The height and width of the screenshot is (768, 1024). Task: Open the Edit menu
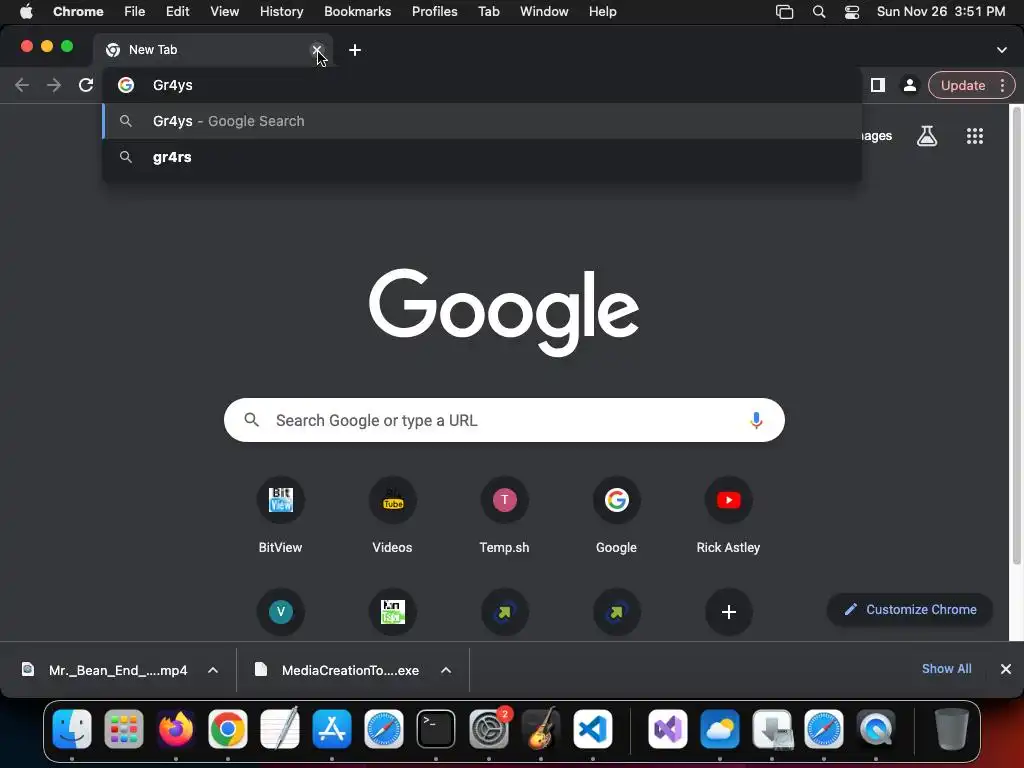pos(178,12)
